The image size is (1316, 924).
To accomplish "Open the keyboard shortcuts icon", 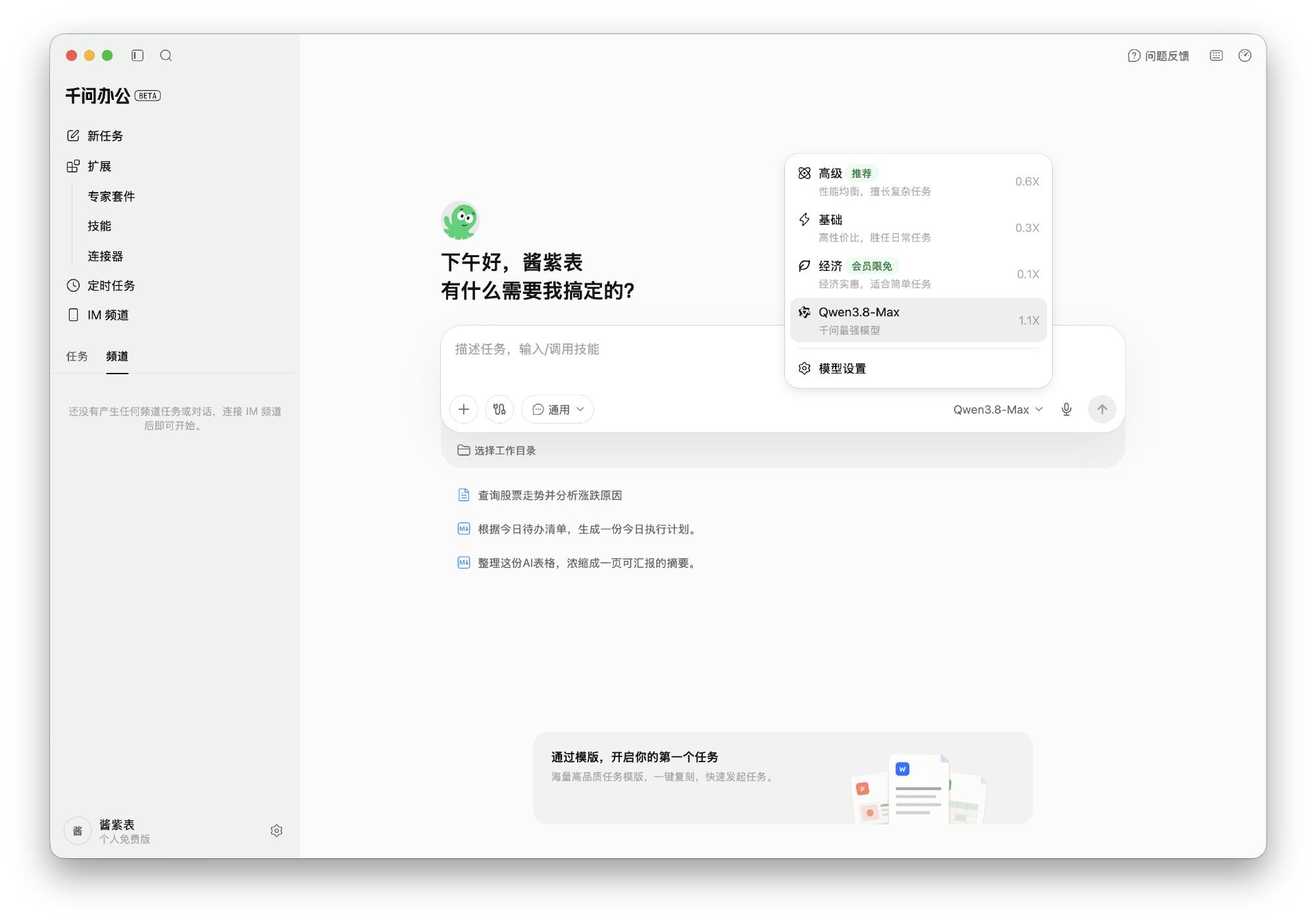I will [x=1216, y=55].
